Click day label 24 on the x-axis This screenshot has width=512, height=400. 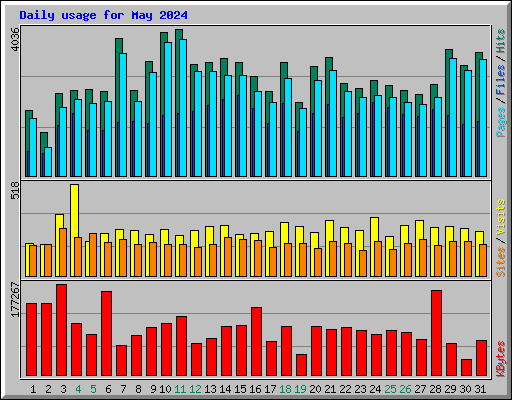tap(375, 389)
